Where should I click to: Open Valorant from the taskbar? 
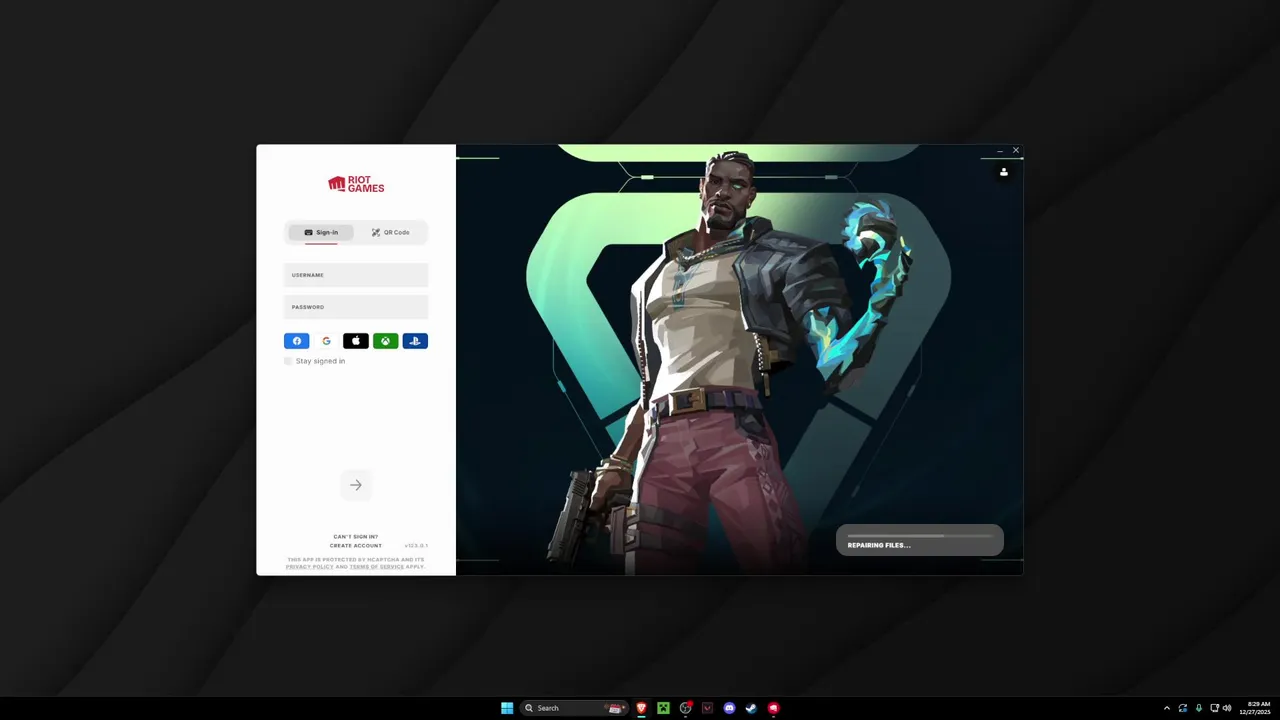(x=707, y=708)
